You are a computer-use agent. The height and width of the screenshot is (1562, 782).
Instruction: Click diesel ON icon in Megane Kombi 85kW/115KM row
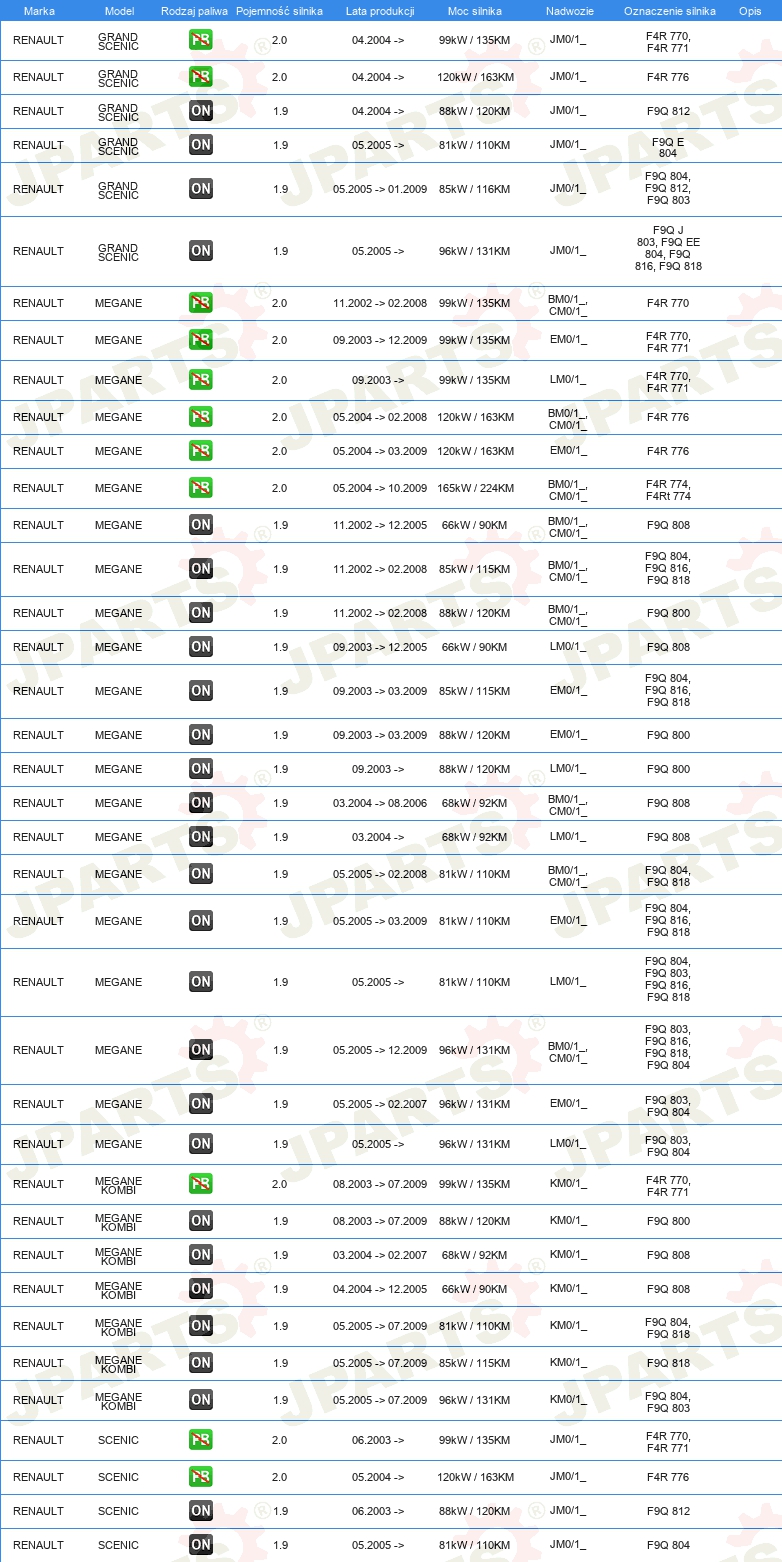tap(201, 1363)
